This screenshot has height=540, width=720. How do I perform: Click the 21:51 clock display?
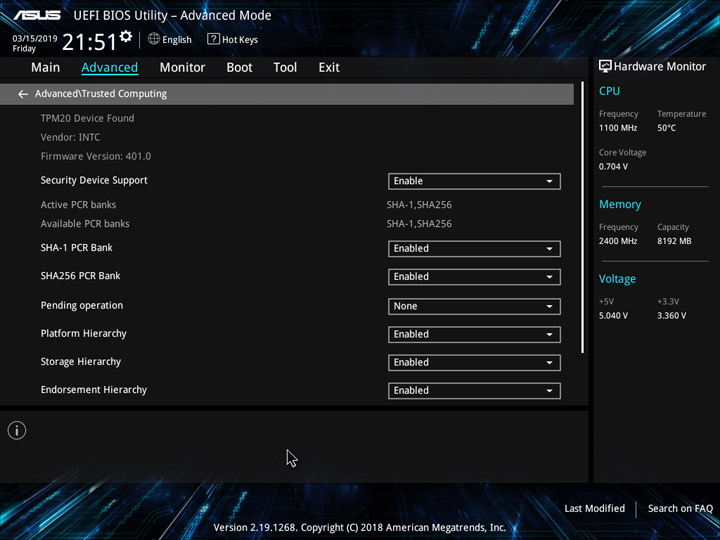click(90, 42)
